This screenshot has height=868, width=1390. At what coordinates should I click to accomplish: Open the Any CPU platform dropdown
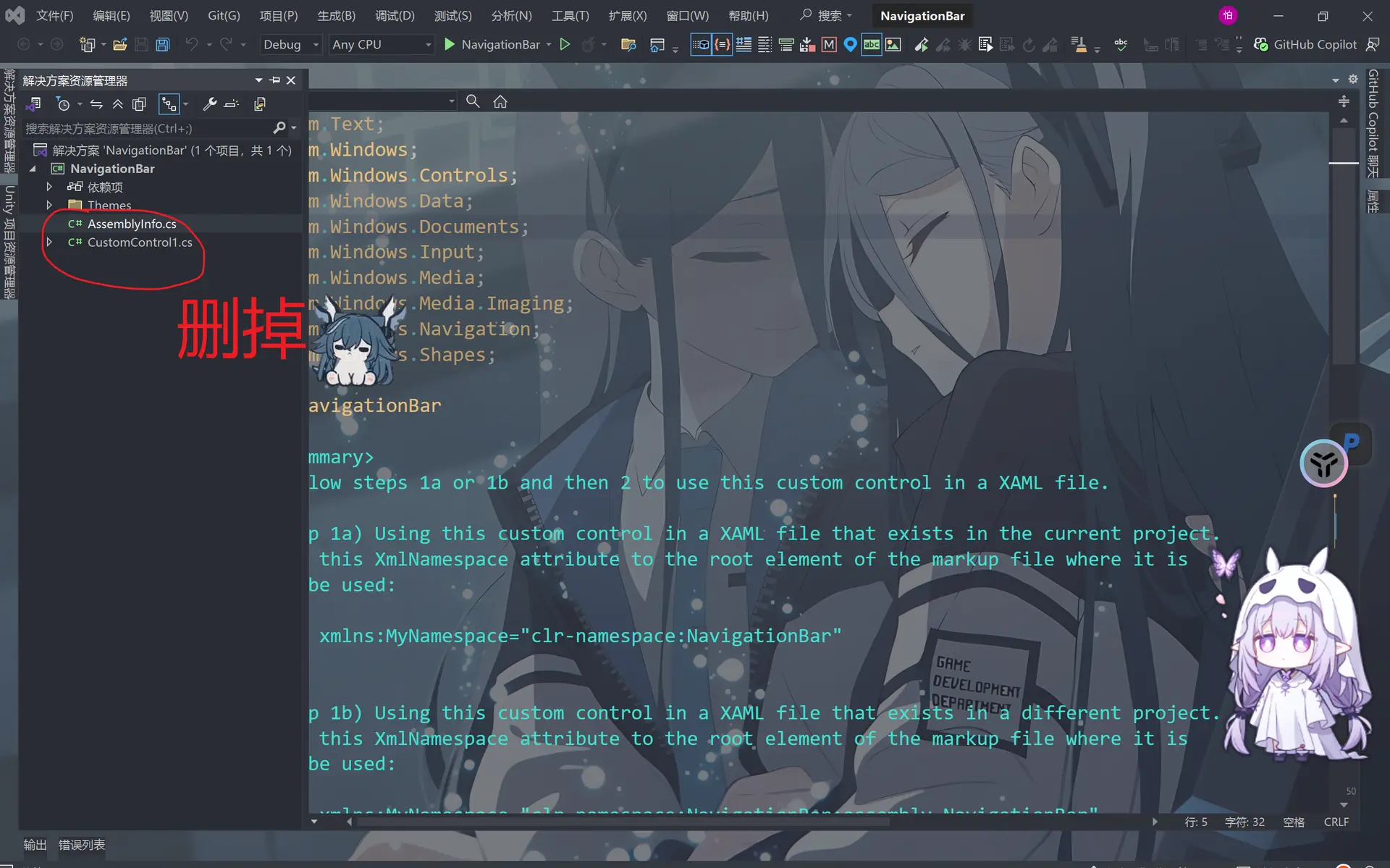point(382,45)
